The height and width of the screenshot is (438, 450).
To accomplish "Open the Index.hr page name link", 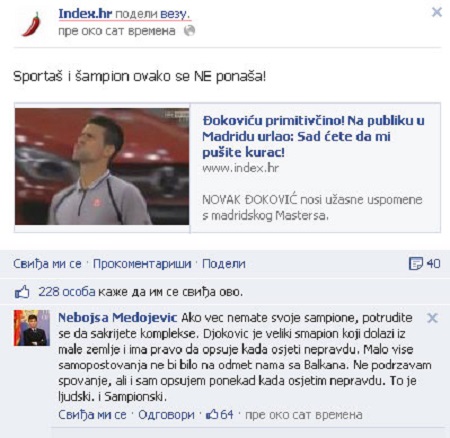I will [x=85, y=14].
